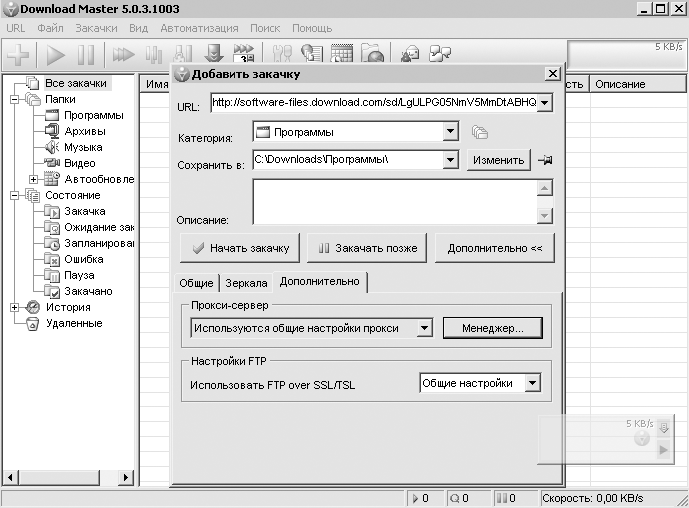689x508 pixels.
Task: Open the Помощь menu
Action: [x=312, y=29]
